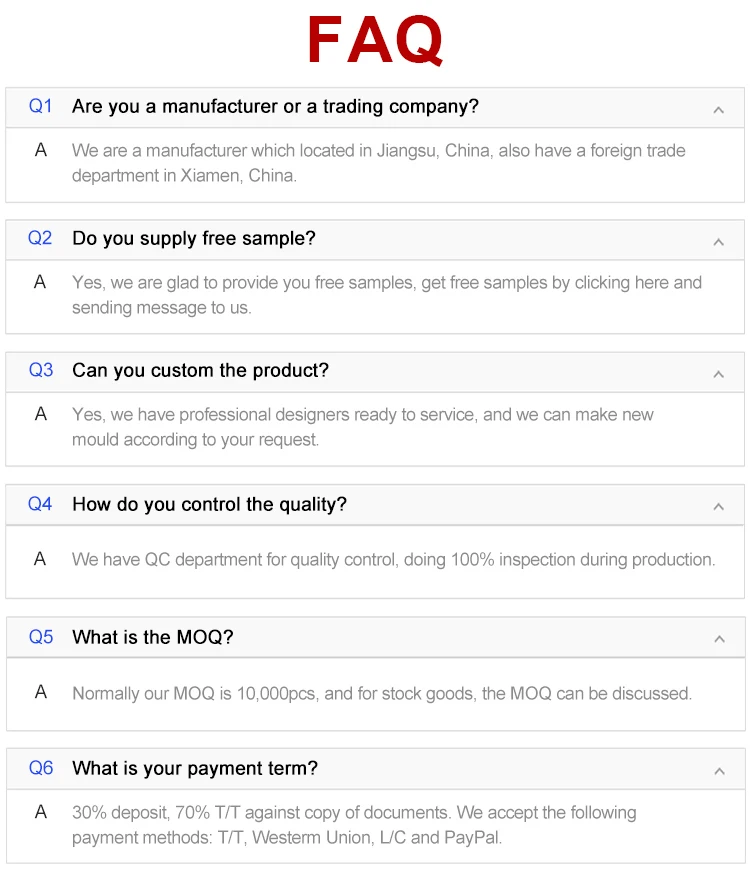This screenshot has height=877, width=750.
Task: Click the red FAQ heading
Action: [x=375, y=41]
